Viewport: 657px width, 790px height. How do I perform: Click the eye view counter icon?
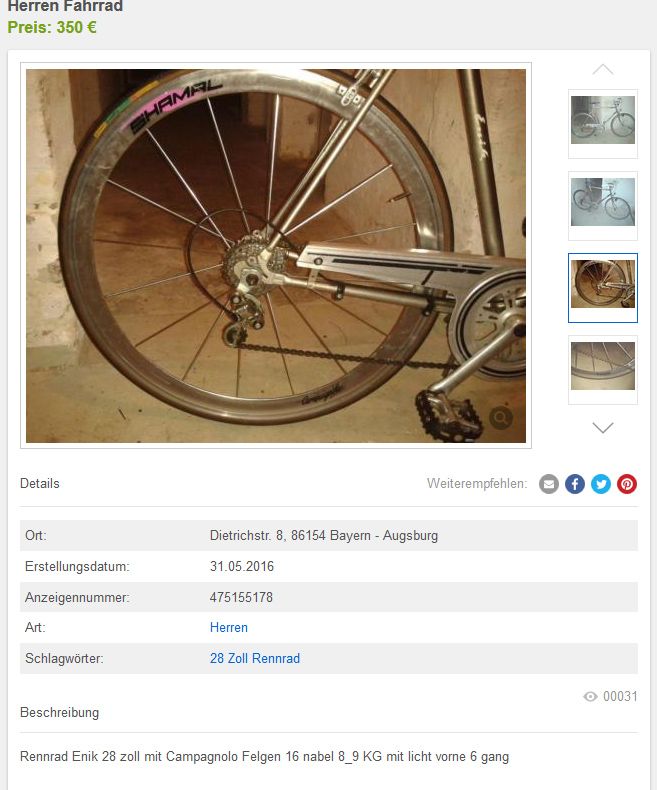pyautogui.click(x=590, y=696)
